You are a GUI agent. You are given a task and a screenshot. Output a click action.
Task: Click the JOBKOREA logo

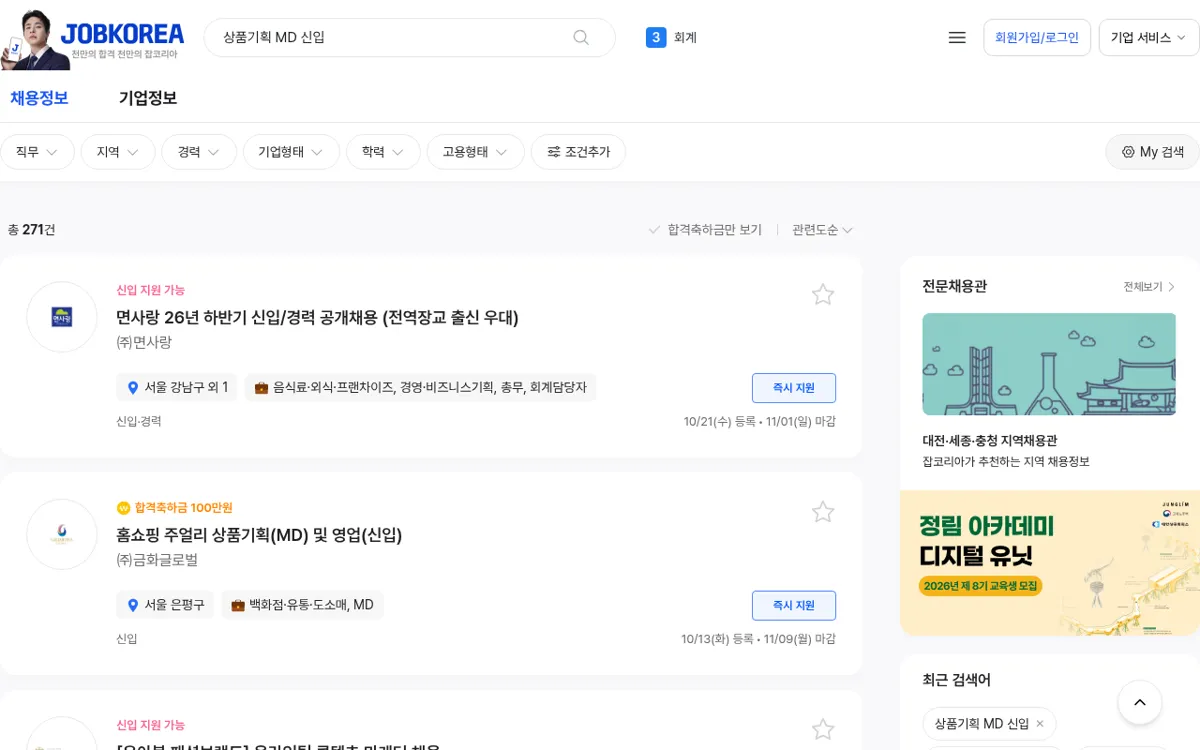coord(123,33)
